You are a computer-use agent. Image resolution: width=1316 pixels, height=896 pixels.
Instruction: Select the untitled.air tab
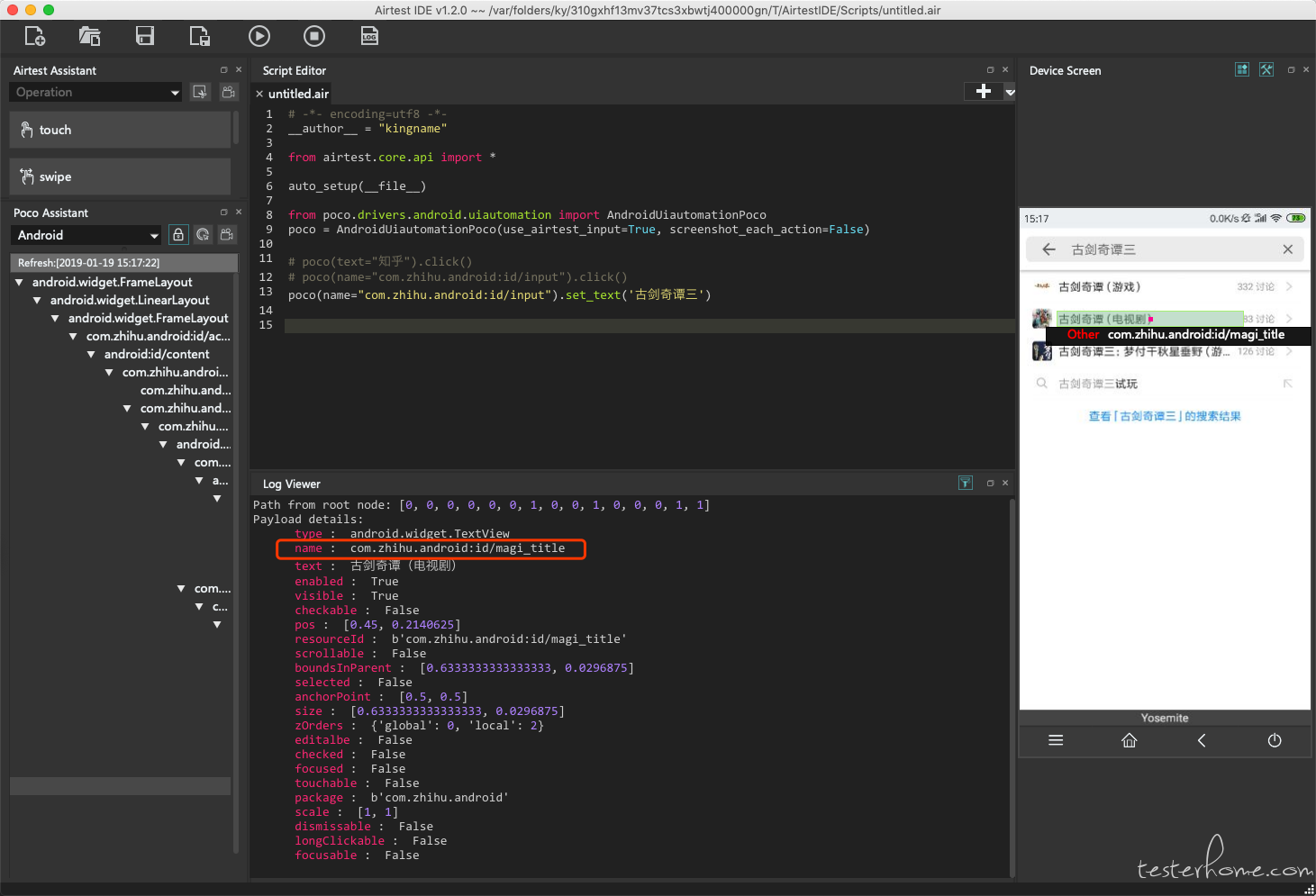[298, 94]
